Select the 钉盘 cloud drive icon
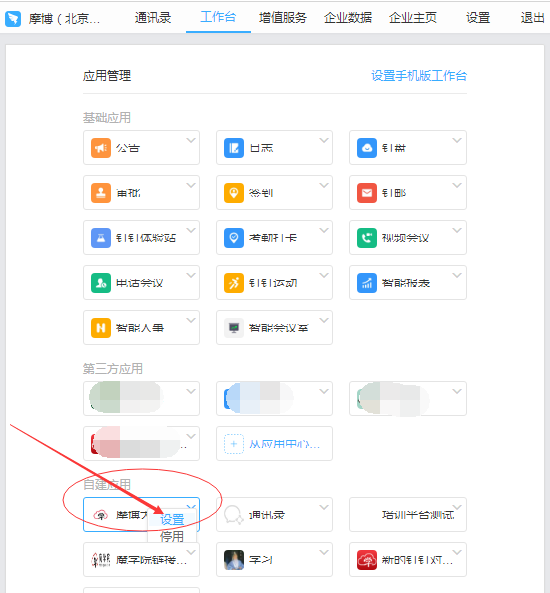The width and height of the screenshot is (550, 593). tap(367, 148)
